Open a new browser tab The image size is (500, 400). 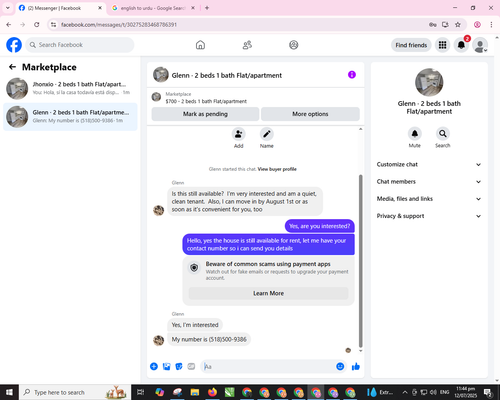coord(207,8)
